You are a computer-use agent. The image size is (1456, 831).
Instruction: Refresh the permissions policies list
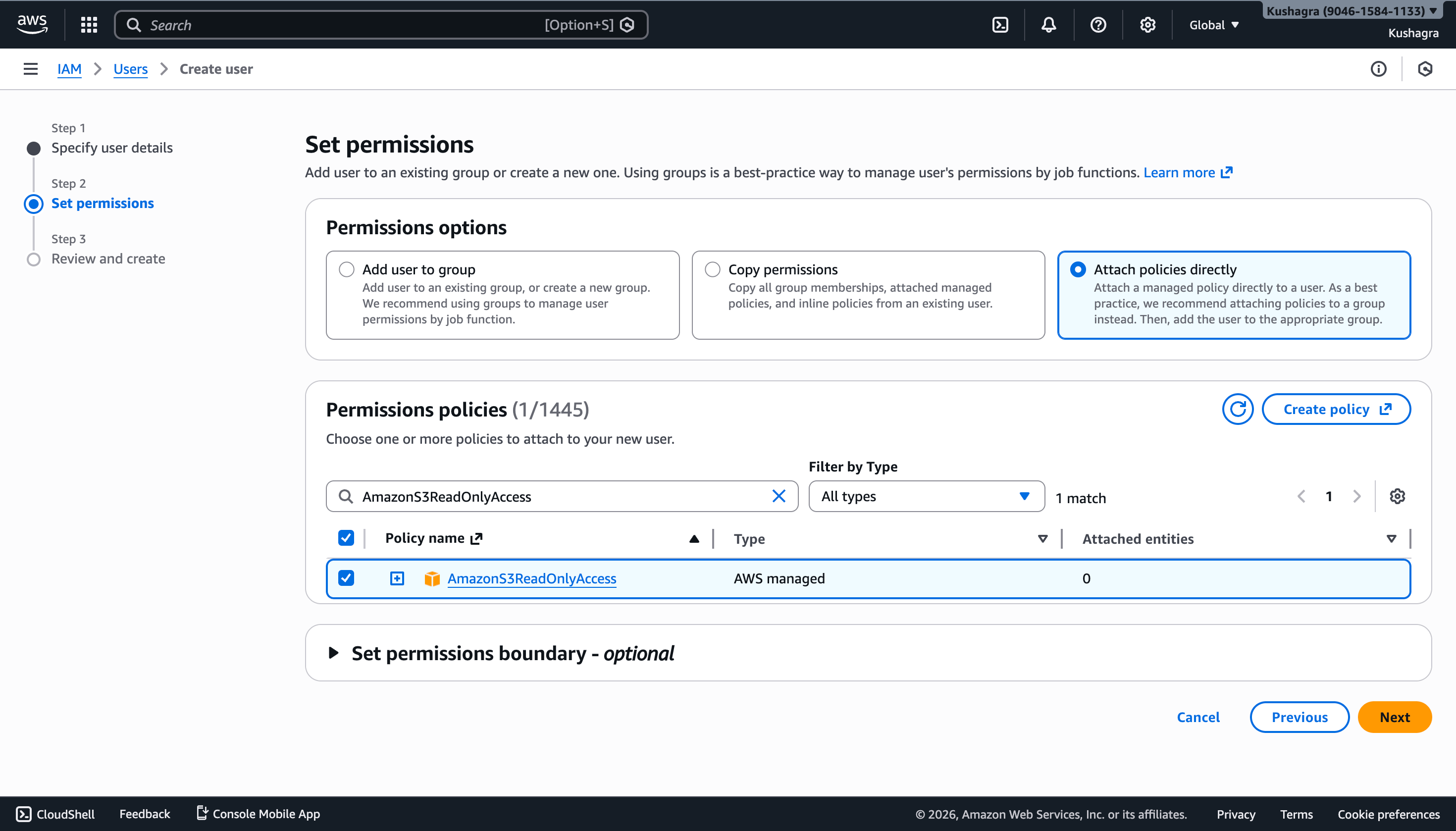point(1238,409)
